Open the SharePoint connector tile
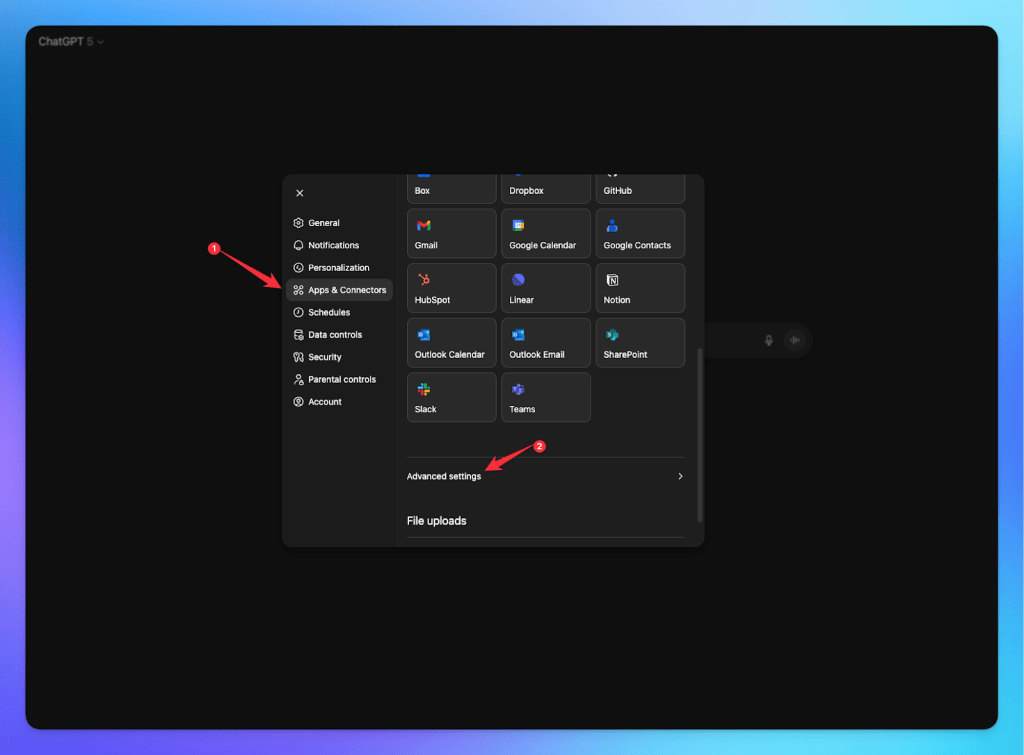The width and height of the screenshot is (1024, 755). pyautogui.click(x=640, y=342)
